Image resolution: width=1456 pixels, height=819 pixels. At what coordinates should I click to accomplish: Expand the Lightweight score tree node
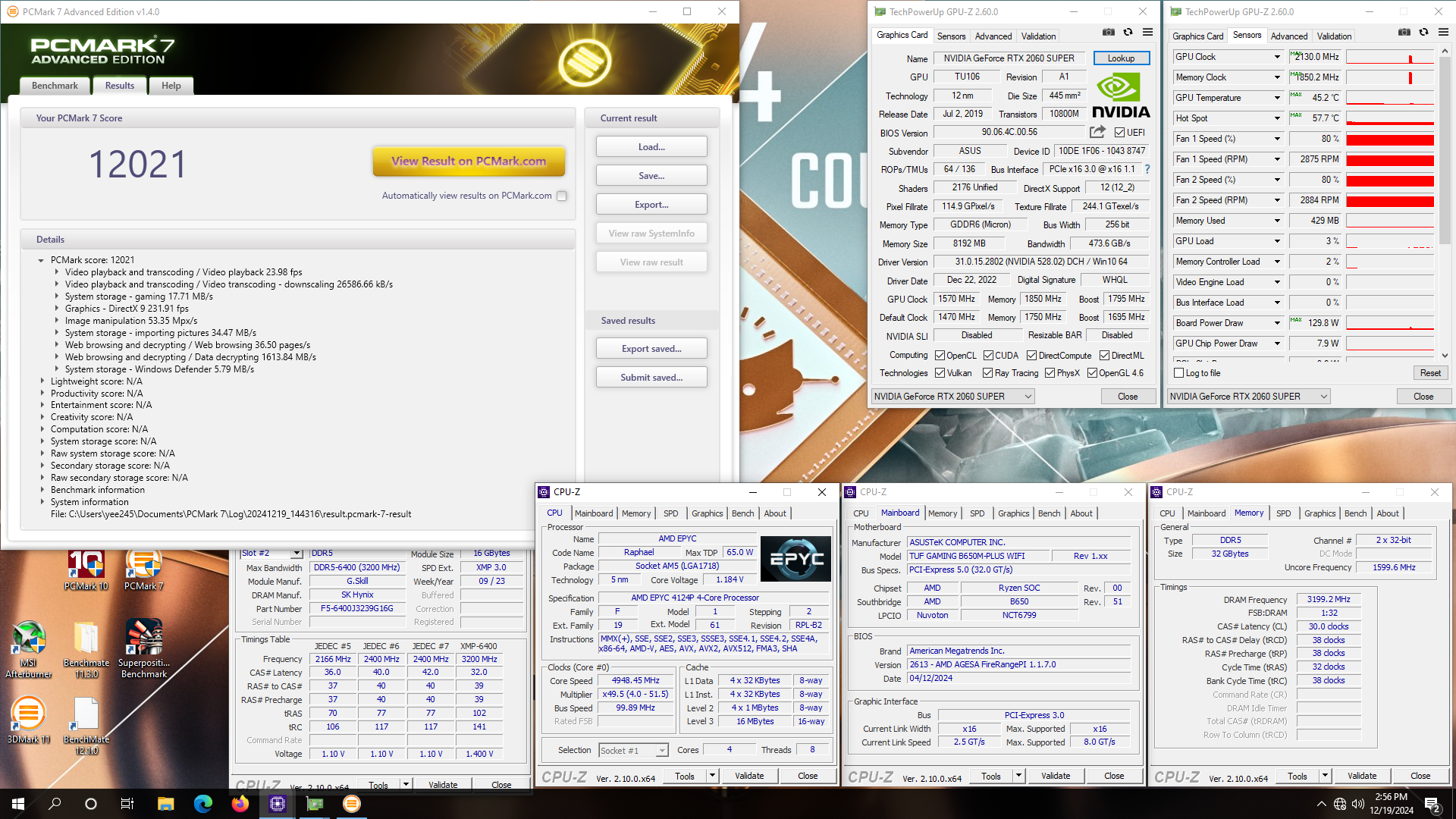click(x=42, y=381)
